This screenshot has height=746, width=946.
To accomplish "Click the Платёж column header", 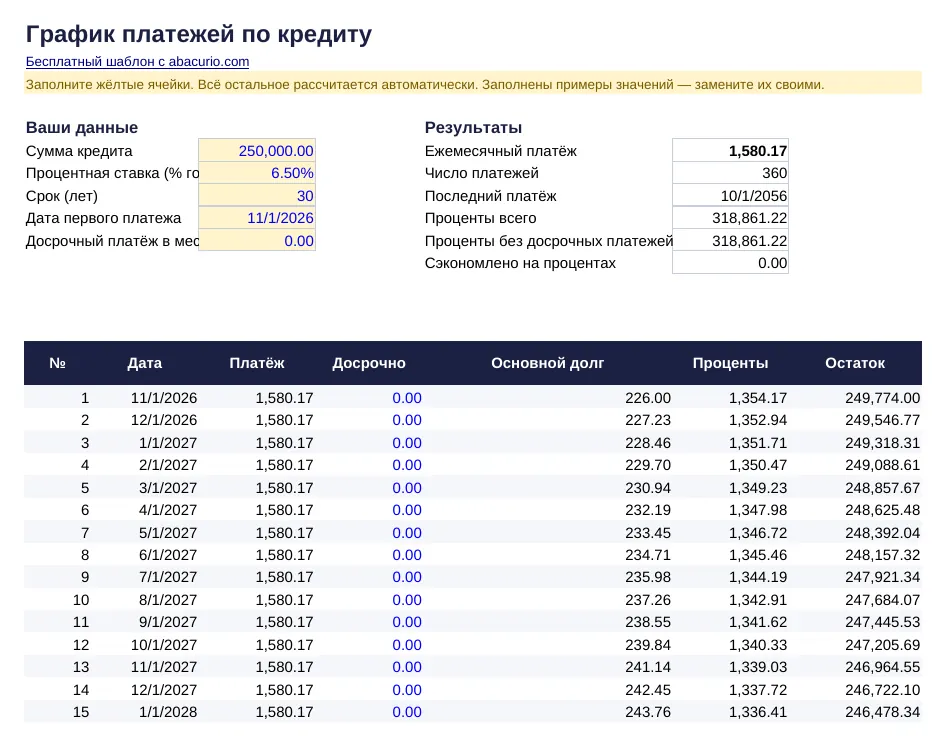I will tap(257, 363).
